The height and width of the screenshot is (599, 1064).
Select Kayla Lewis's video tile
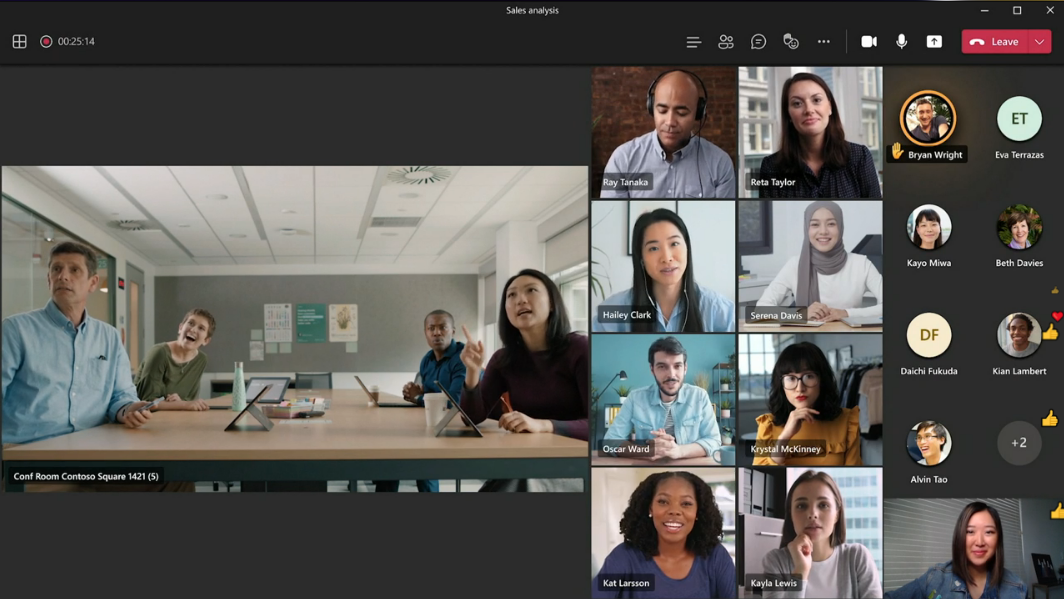(810, 533)
